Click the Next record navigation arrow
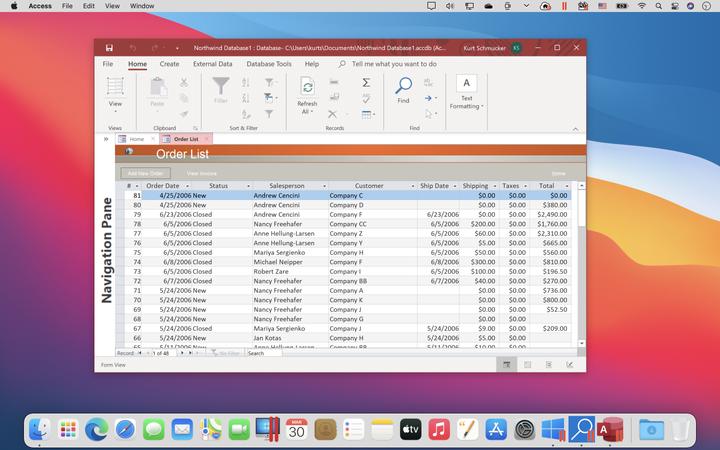This screenshot has width=720, height=450. (182, 353)
